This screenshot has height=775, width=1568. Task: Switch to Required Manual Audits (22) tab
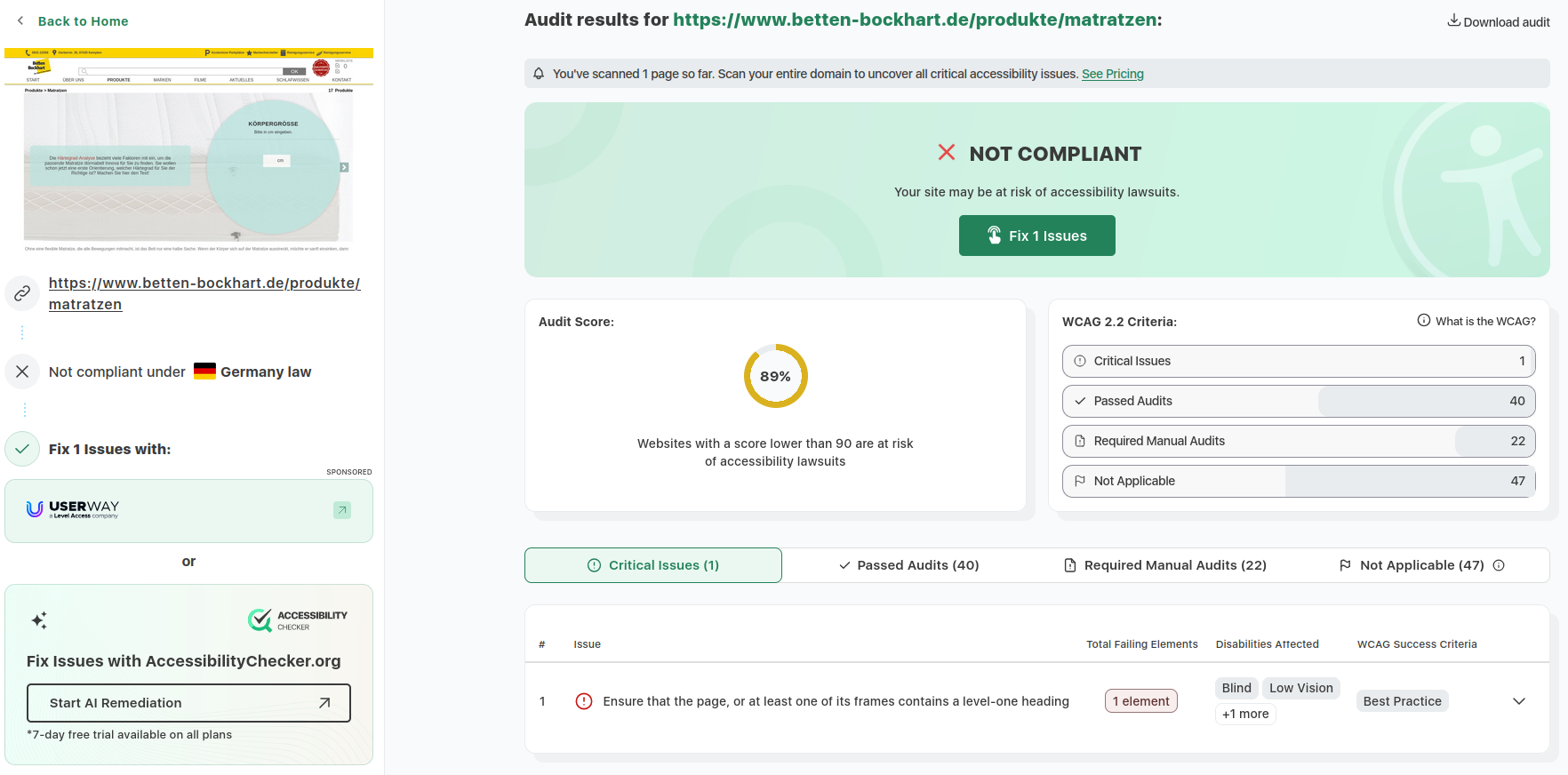tap(1165, 565)
